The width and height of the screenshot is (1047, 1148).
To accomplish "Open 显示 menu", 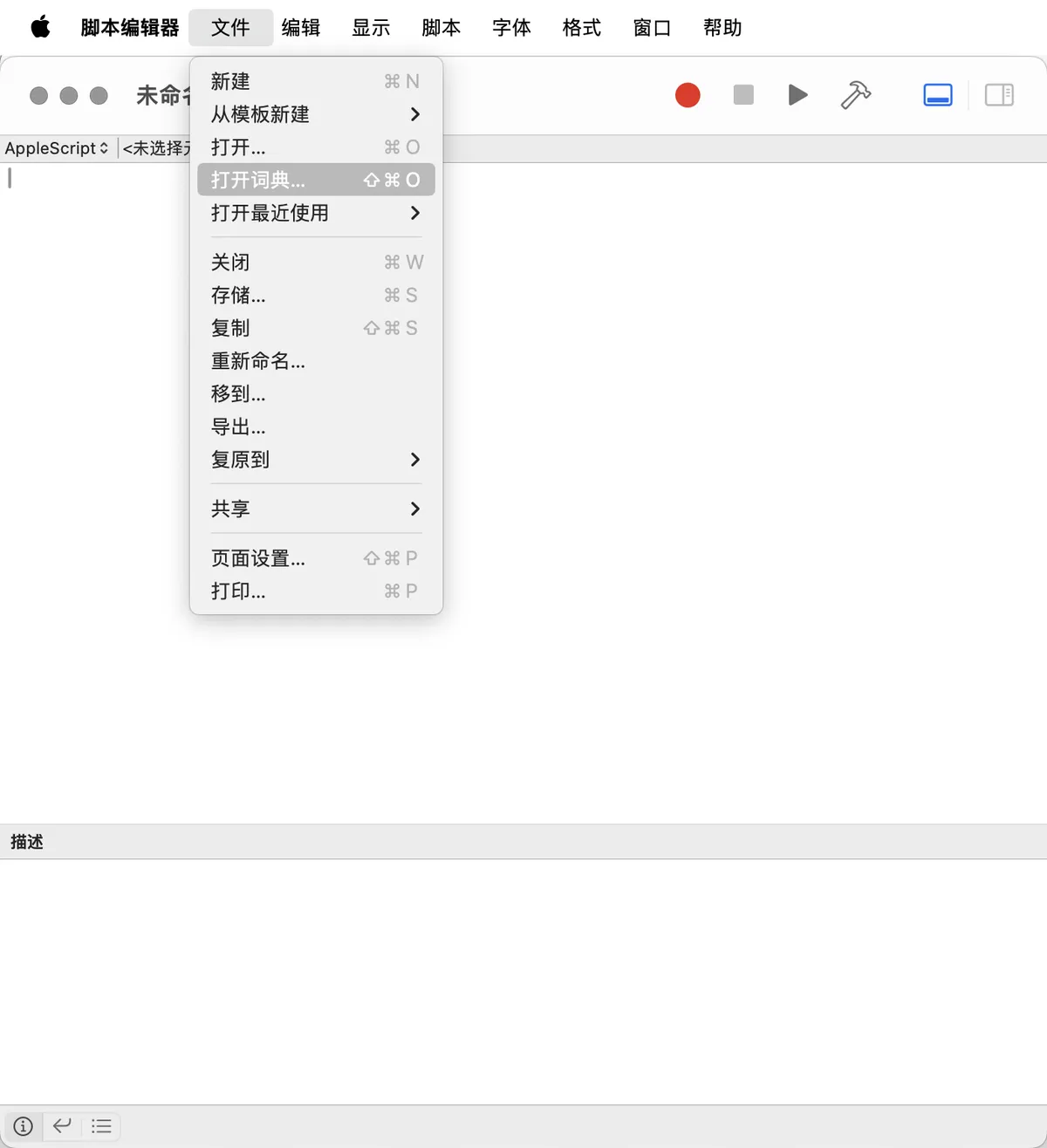I will click(371, 28).
